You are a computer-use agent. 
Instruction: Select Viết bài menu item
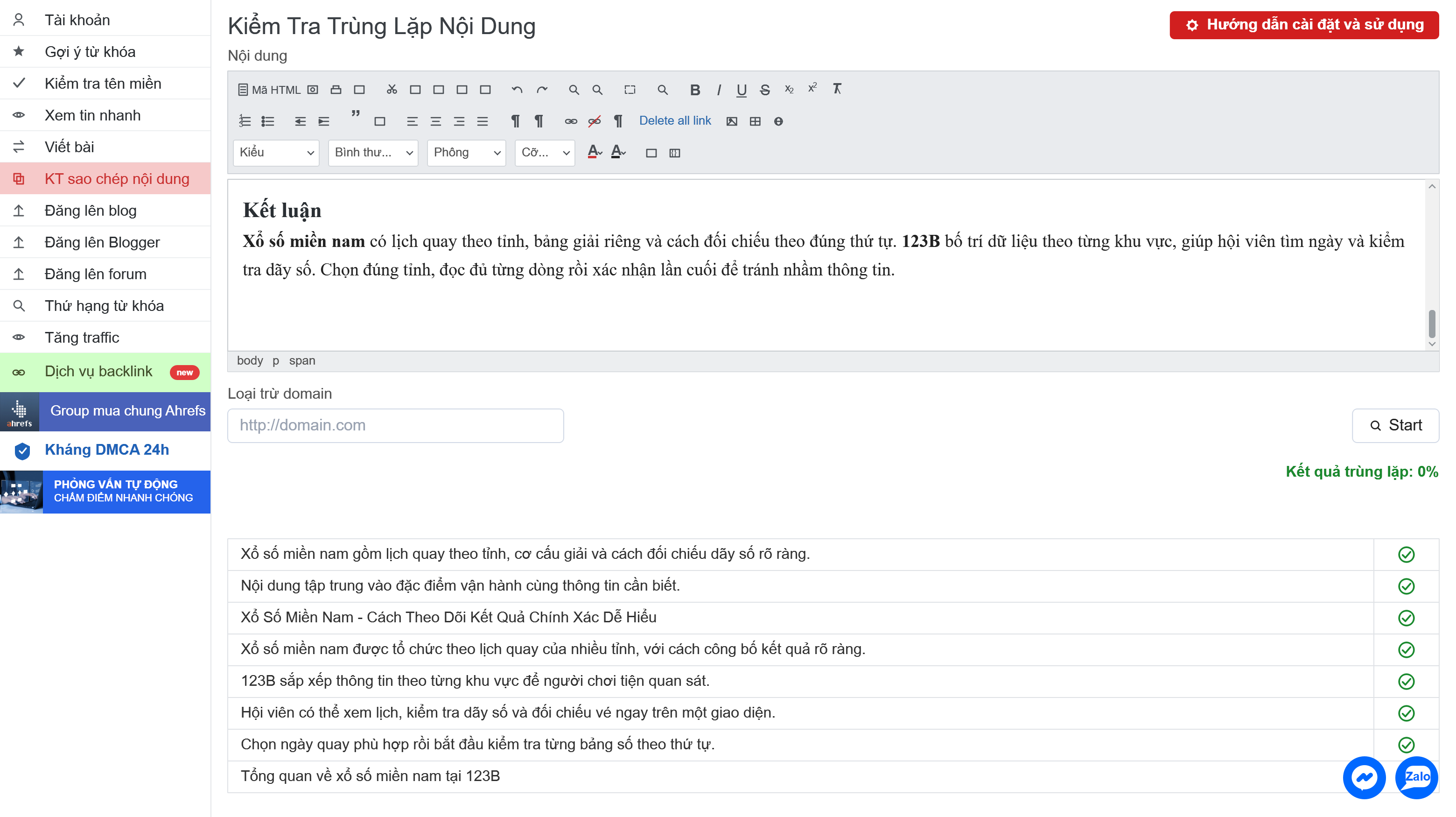pyautogui.click(x=105, y=147)
